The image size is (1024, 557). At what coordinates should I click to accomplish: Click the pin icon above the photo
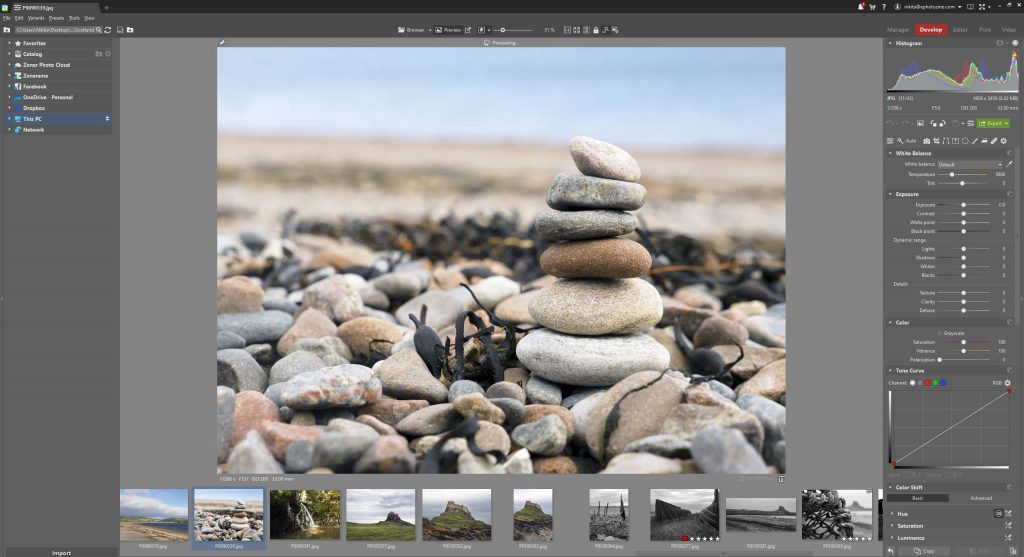pyautogui.click(x=221, y=43)
